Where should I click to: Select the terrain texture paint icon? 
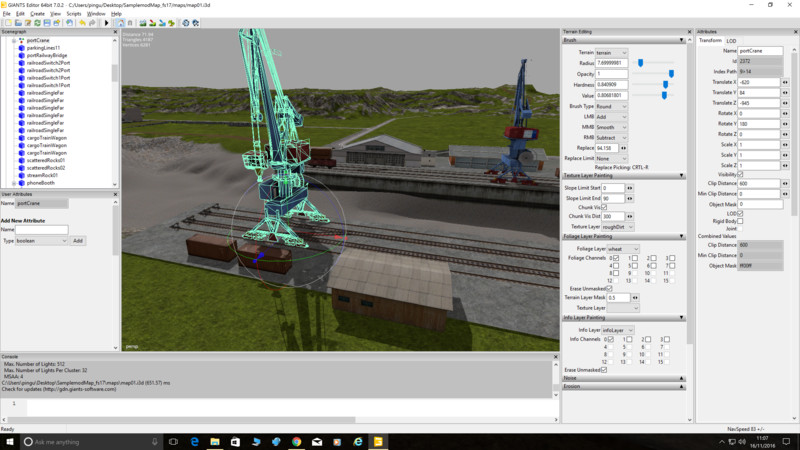(152, 23)
